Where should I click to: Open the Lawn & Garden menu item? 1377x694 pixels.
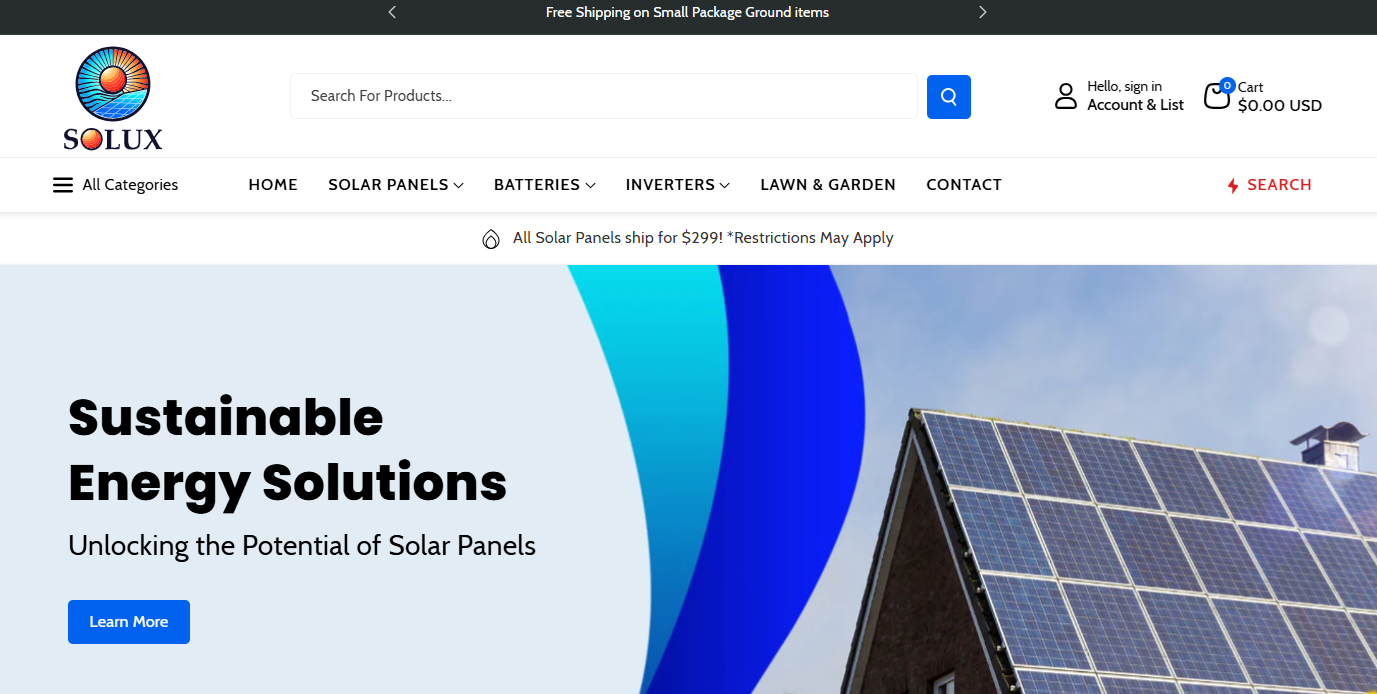tap(828, 185)
